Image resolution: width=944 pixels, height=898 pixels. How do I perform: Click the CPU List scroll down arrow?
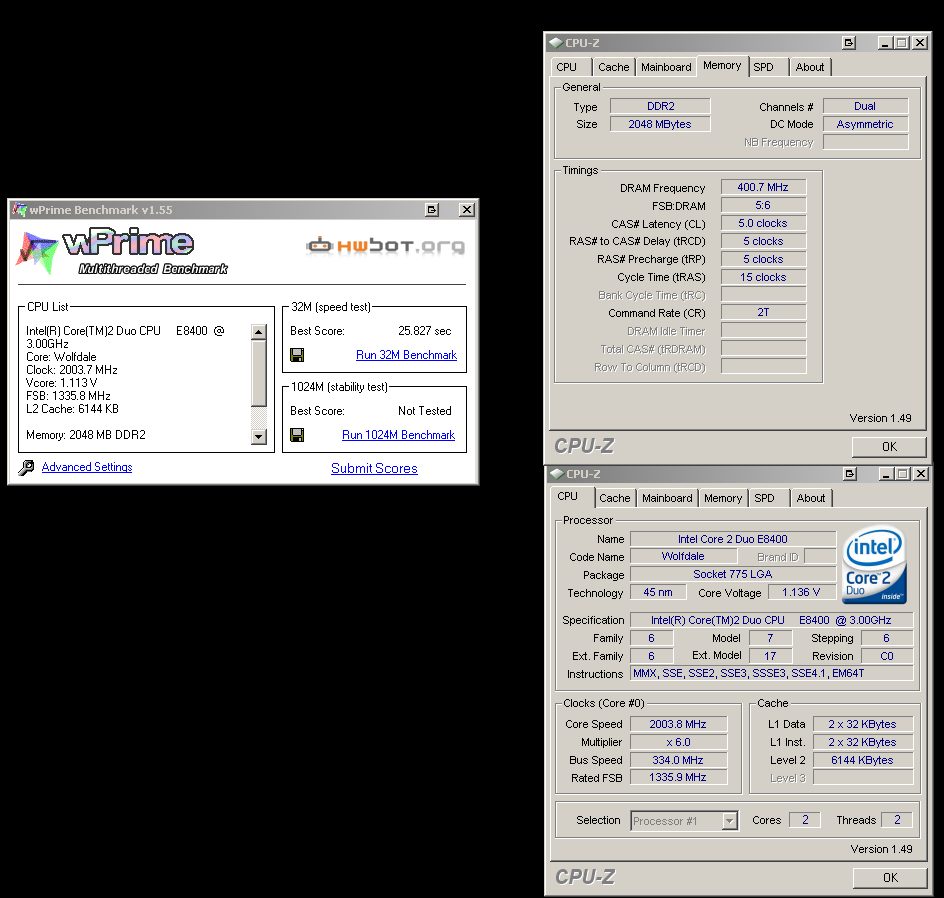pos(259,437)
